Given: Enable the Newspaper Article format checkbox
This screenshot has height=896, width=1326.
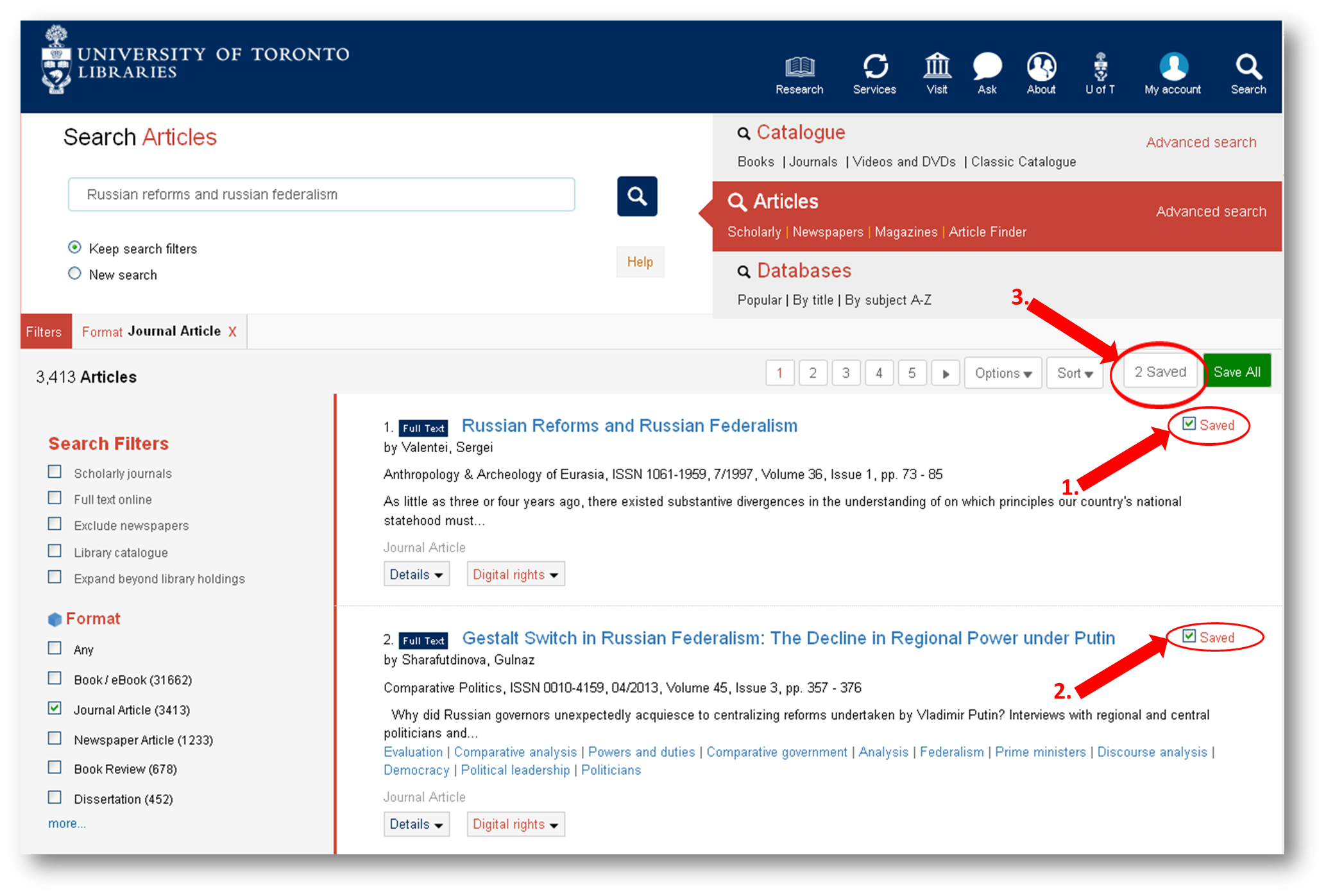Looking at the screenshot, I should (55, 738).
